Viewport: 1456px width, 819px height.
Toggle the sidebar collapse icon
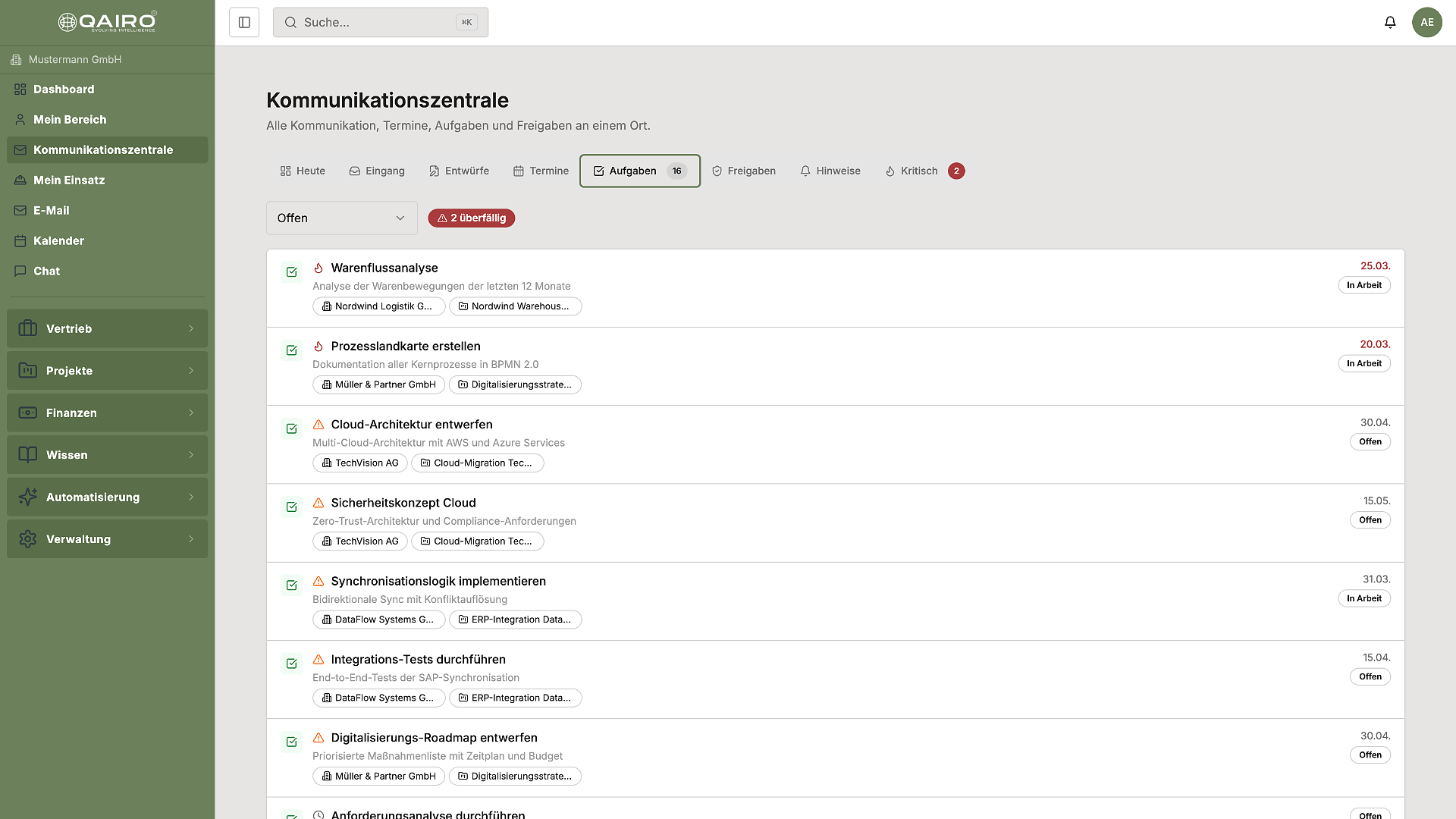click(244, 23)
